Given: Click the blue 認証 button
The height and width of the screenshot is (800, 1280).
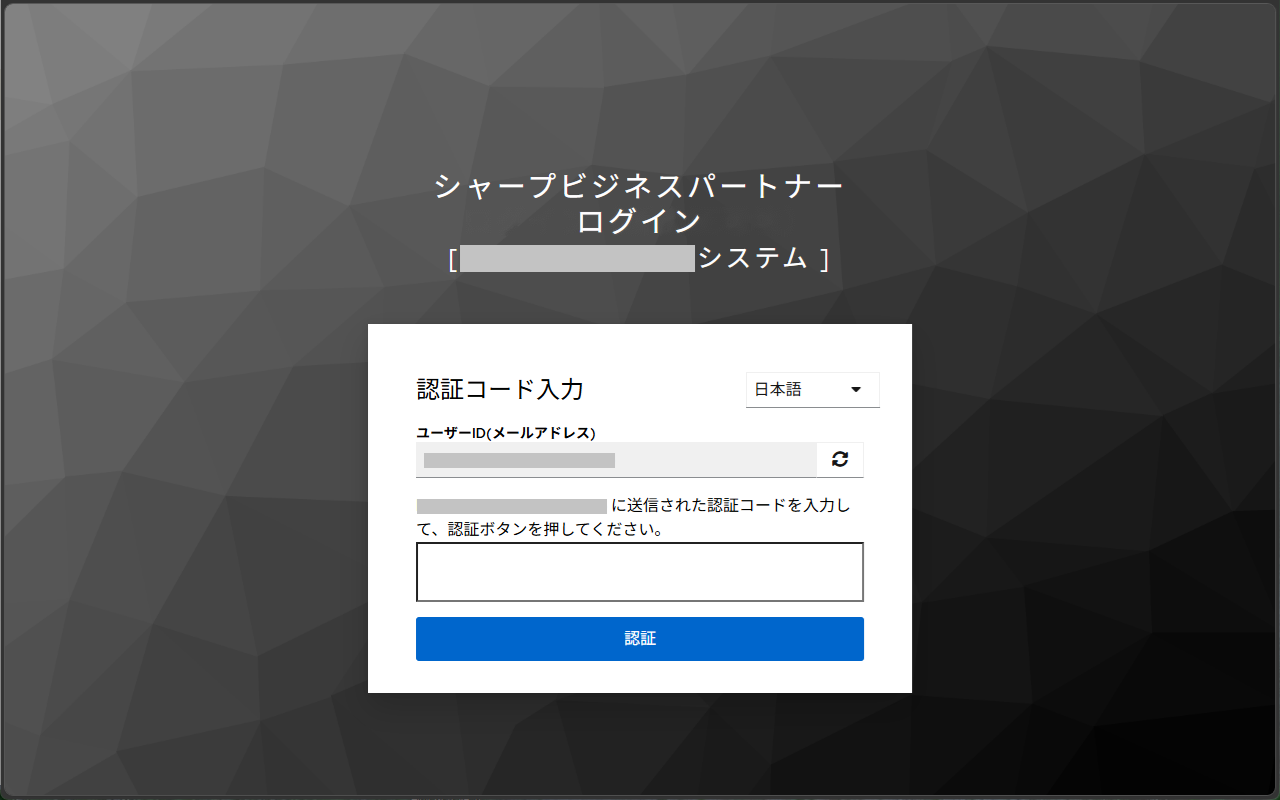Looking at the screenshot, I should [x=640, y=639].
